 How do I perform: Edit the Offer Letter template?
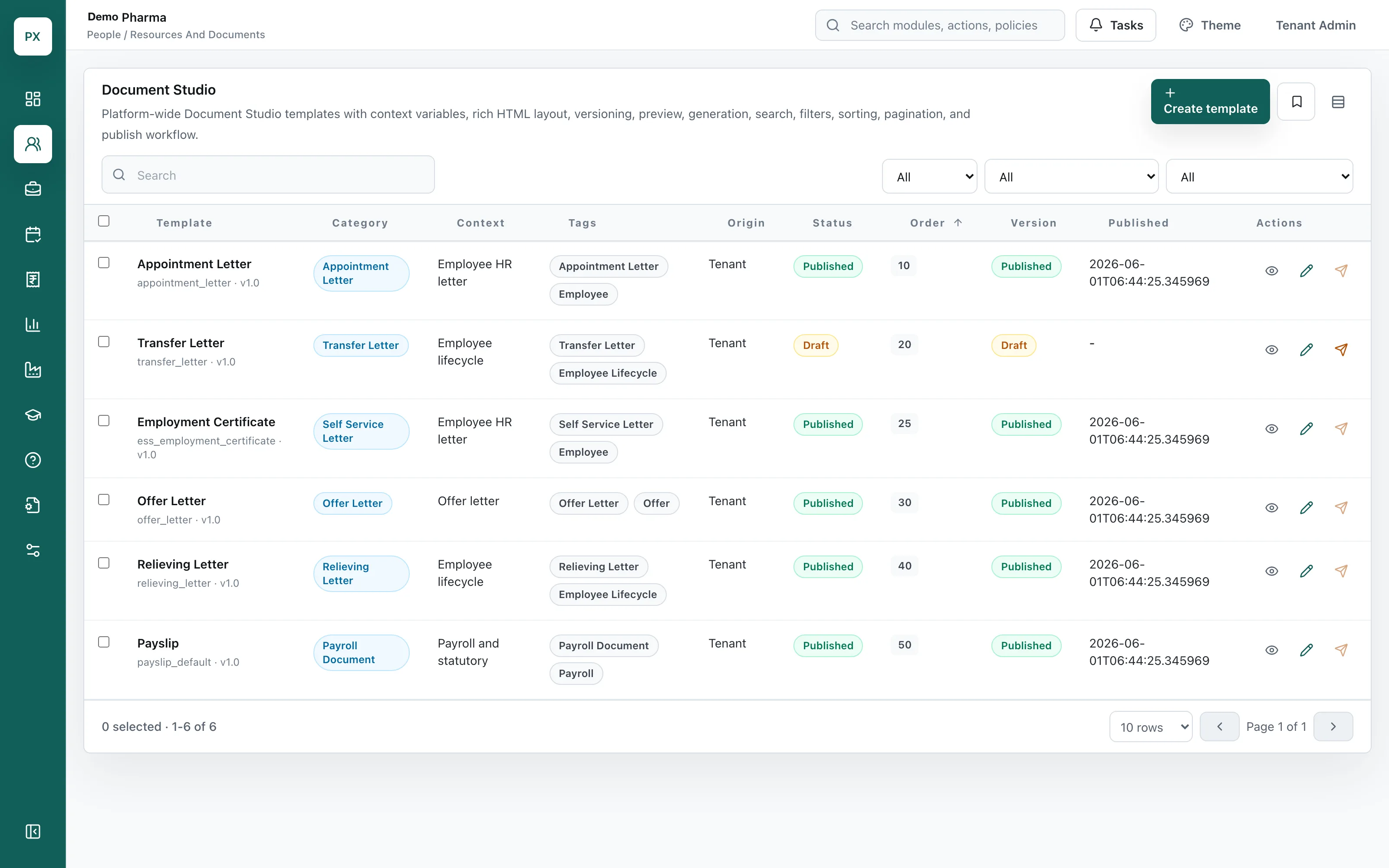pyautogui.click(x=1307, y=507)
